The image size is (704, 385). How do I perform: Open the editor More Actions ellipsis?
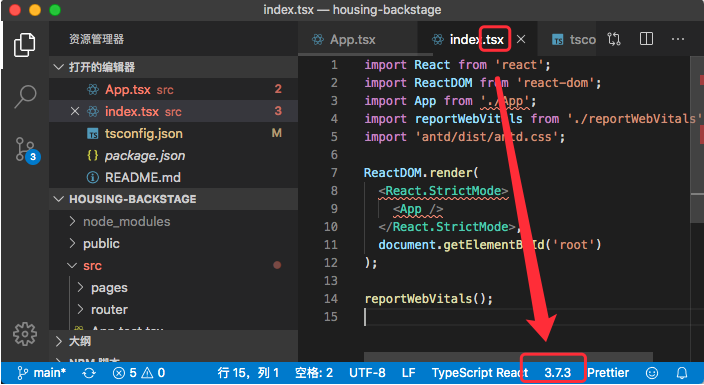[678, 40]
